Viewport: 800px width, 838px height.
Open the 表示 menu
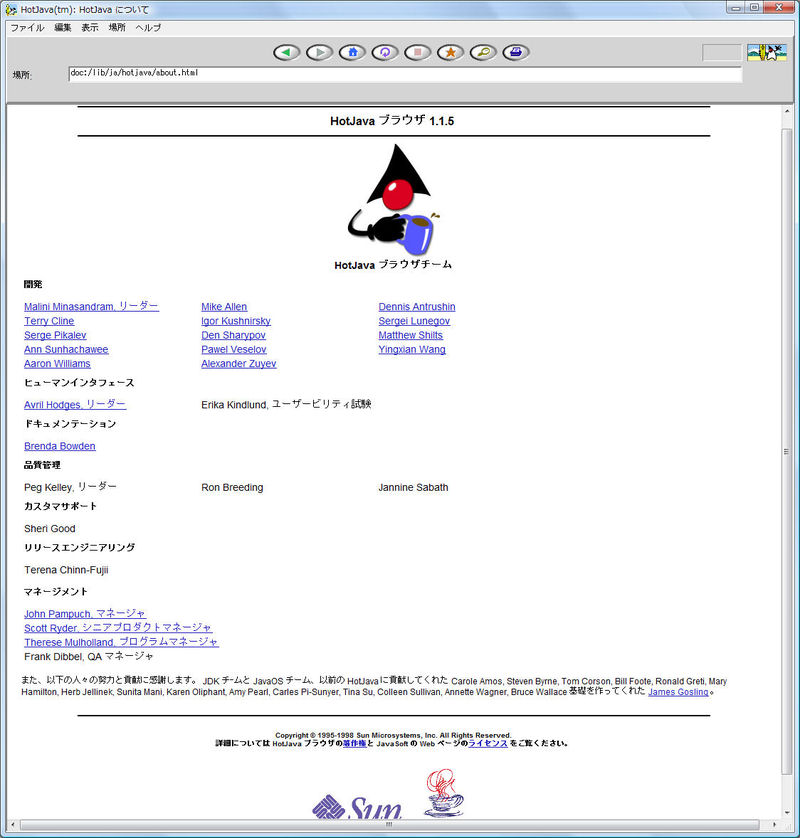click(x=90, y=28)
